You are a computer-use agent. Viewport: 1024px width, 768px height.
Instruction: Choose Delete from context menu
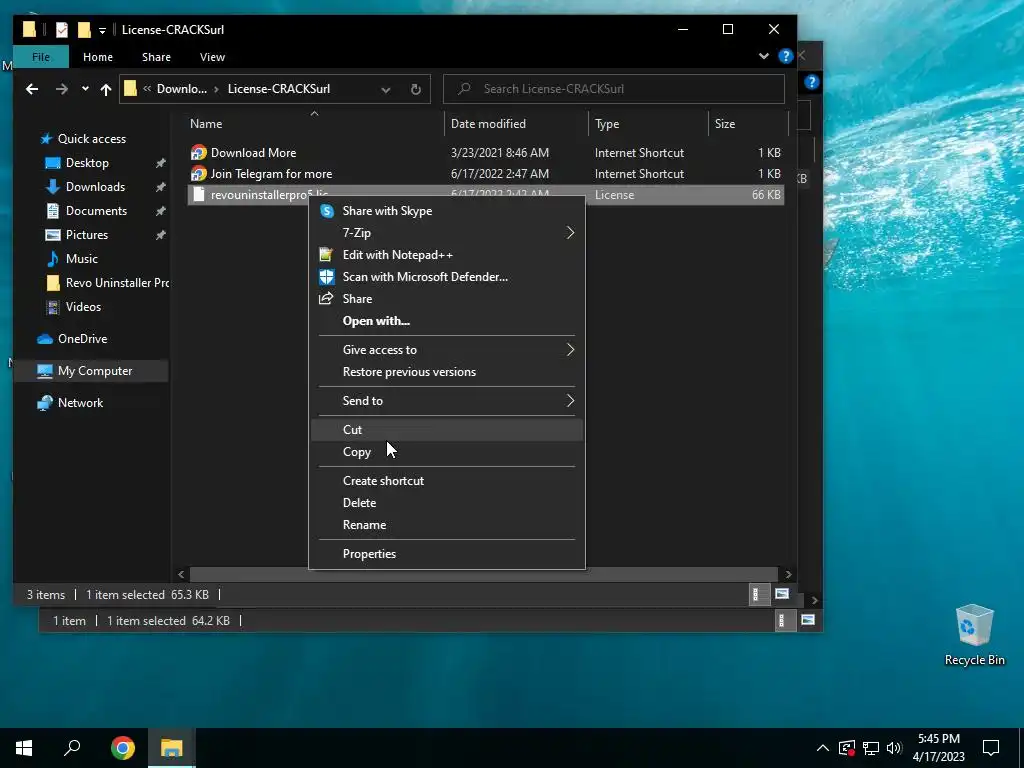(447, 503)
